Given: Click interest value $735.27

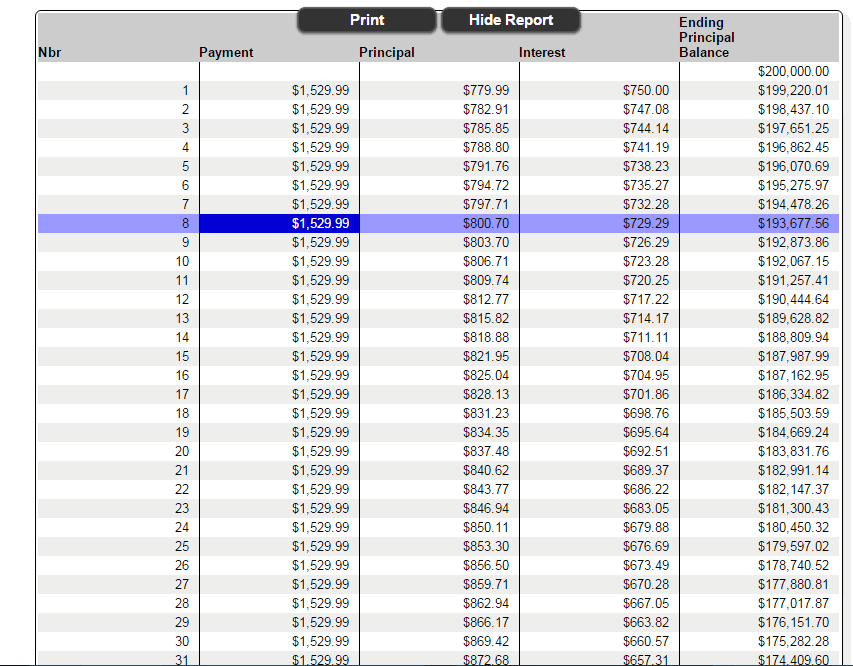Looking at the screenshot, I should pyautogui.click(x=646, y=186).
